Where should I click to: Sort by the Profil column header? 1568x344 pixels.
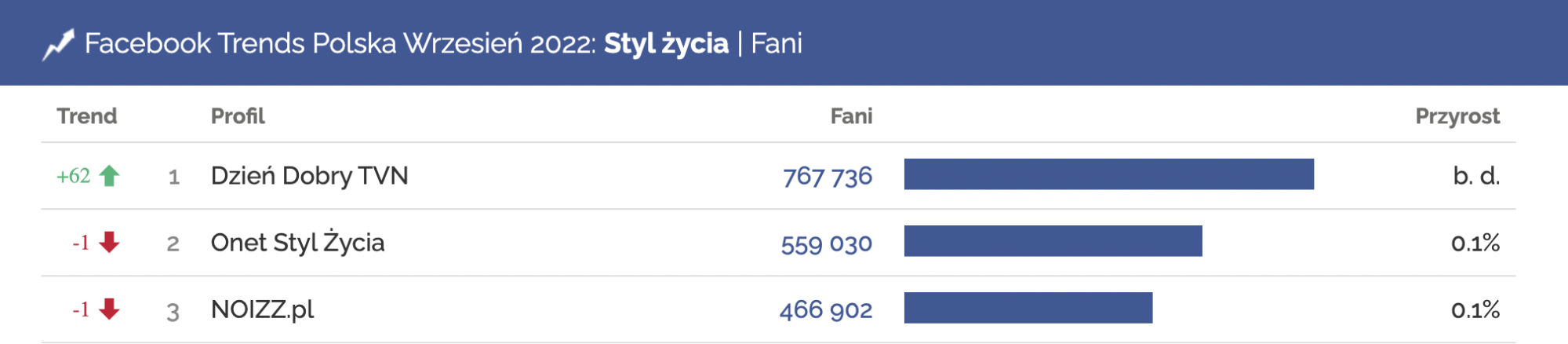click(238, 116)
